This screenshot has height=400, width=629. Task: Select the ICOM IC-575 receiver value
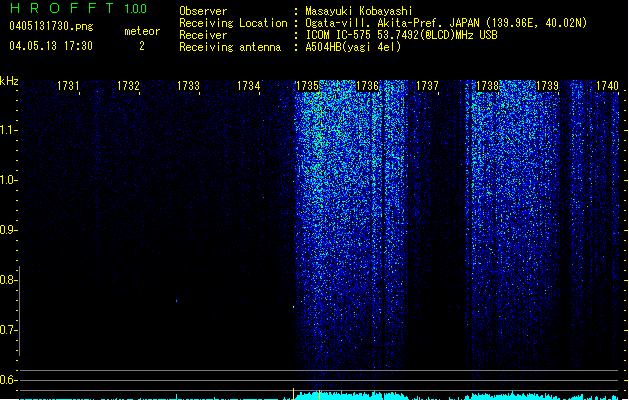tap(402, 35)
